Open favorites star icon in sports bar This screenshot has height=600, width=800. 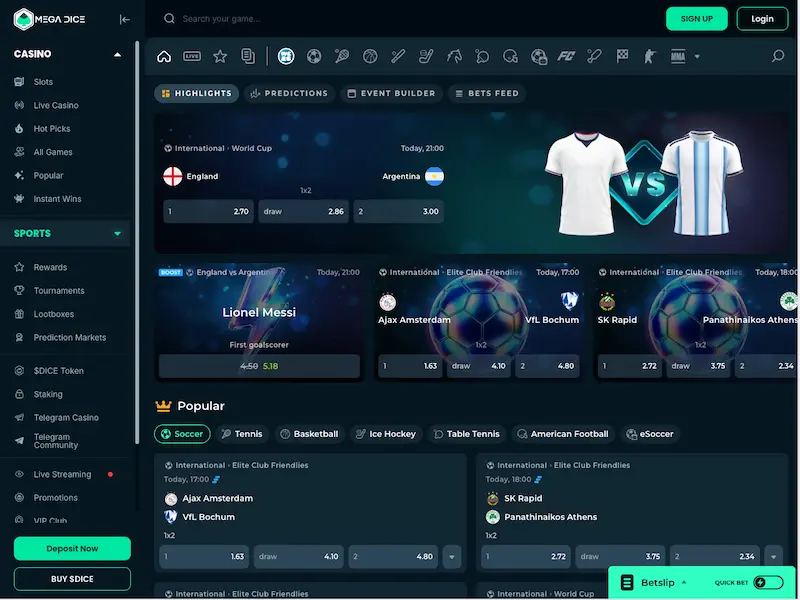tap(220, 56)
